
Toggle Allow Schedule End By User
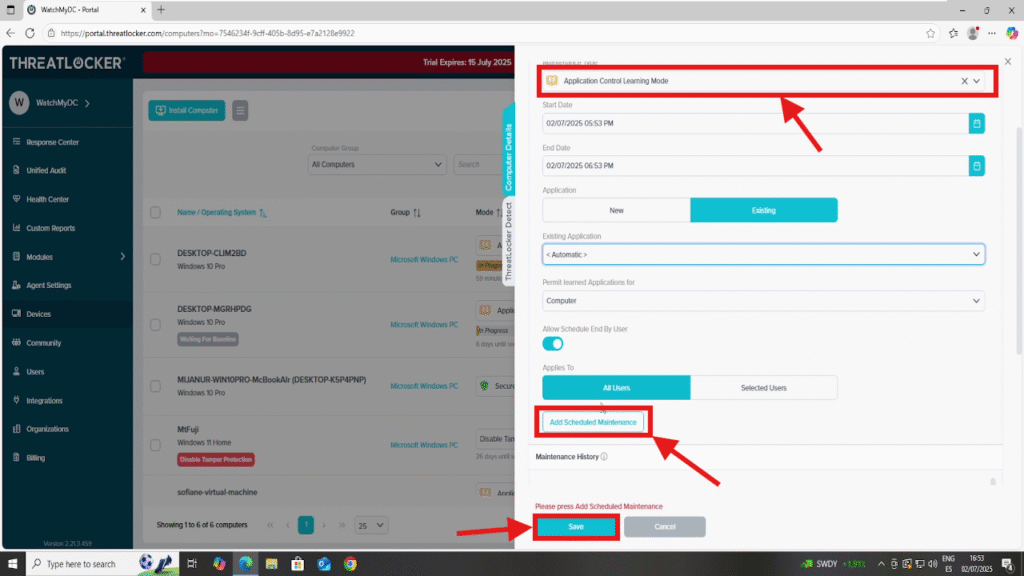[552, 344]
